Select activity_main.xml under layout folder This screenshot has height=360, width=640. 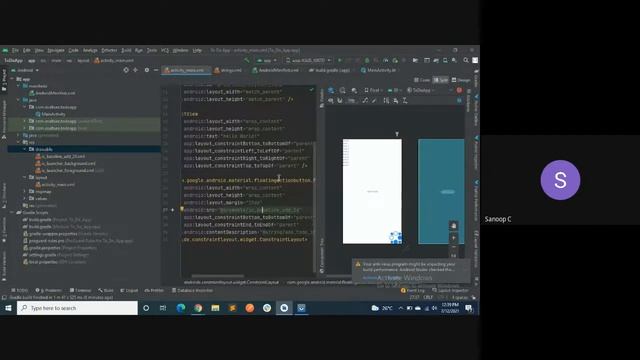(x=55, y=184)
